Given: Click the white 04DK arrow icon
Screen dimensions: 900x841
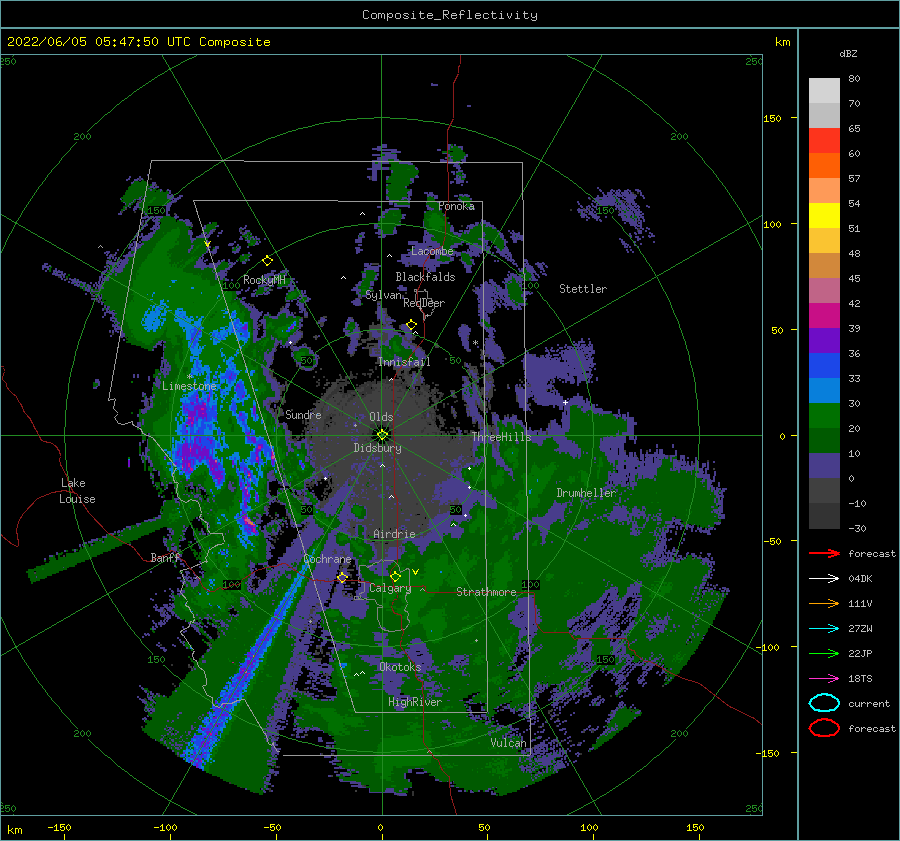Looking at the screenshot, I should [824, 579].
